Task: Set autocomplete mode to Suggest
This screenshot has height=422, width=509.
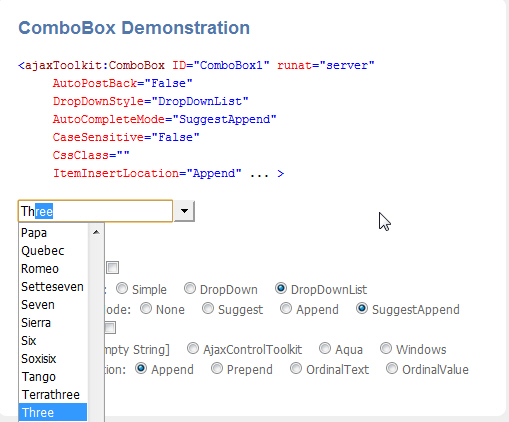Action: pyautogui.click(x=208, y=308)
